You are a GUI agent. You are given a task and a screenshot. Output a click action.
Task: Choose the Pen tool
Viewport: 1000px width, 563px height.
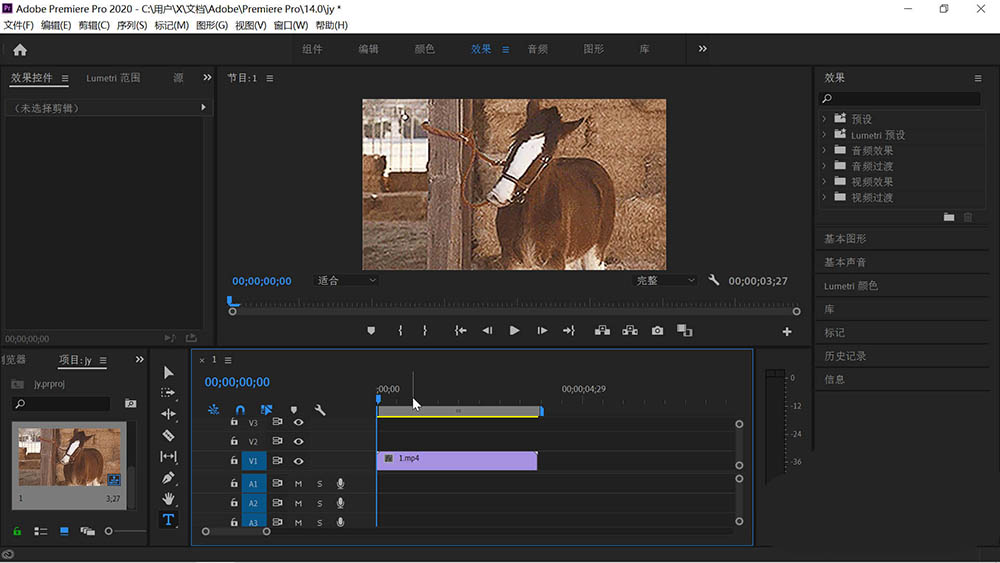tap(168, 477)
